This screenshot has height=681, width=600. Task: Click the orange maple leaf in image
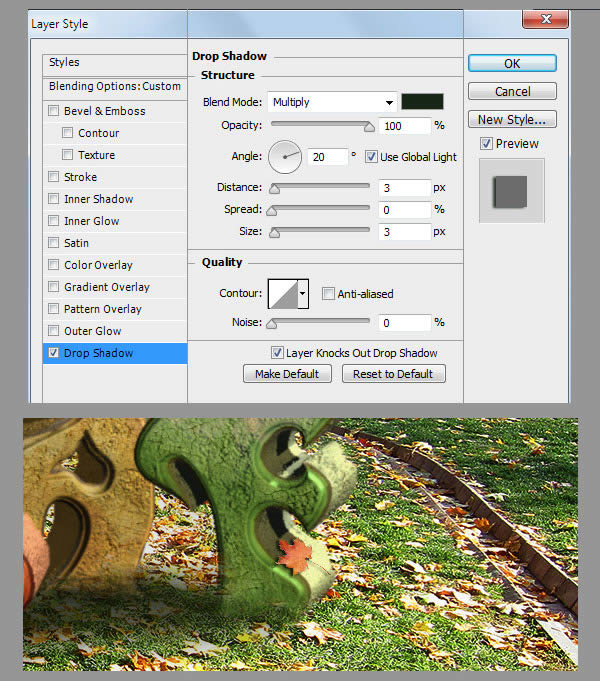pos(295,555)
